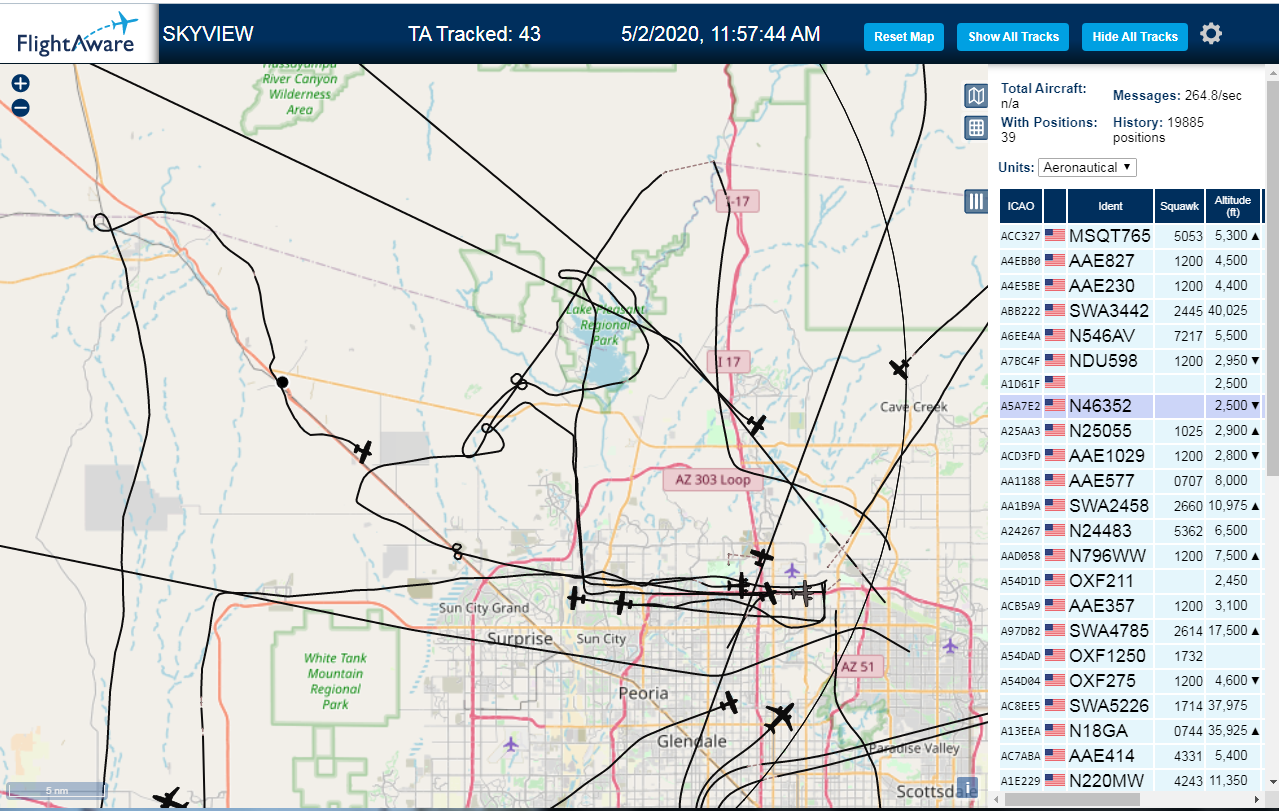The image size is (1279, 811).
Task: Select the highlighted N46352 row
Action: [x=1131, y=406]
